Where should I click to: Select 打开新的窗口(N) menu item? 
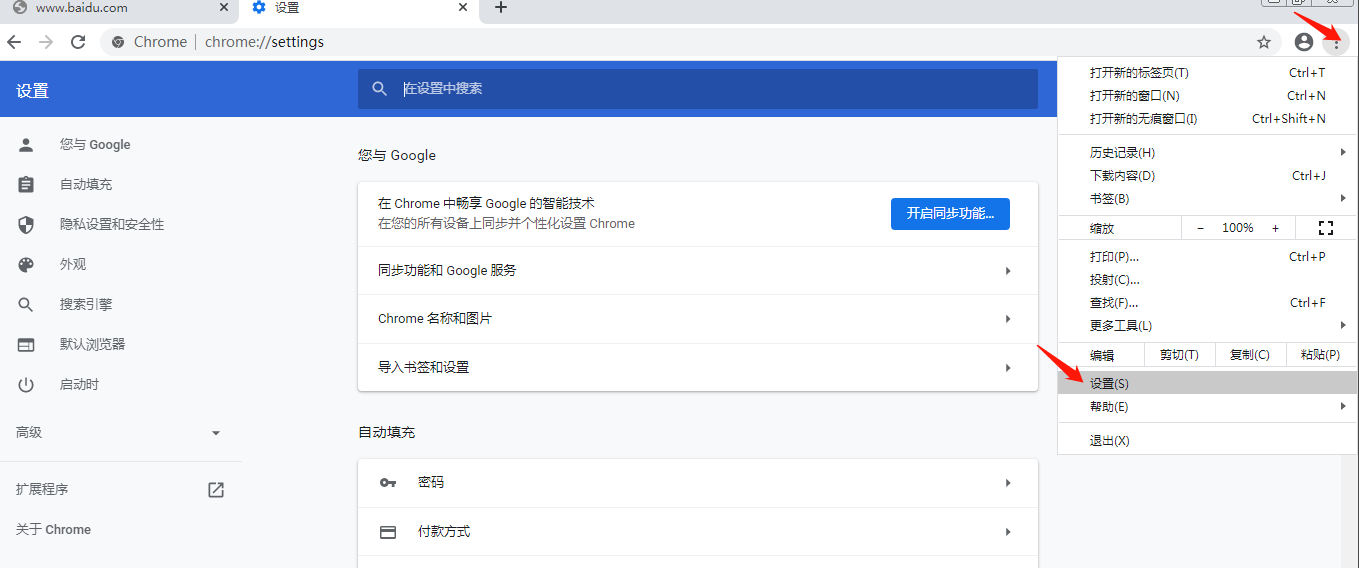tap(1208, 96)
